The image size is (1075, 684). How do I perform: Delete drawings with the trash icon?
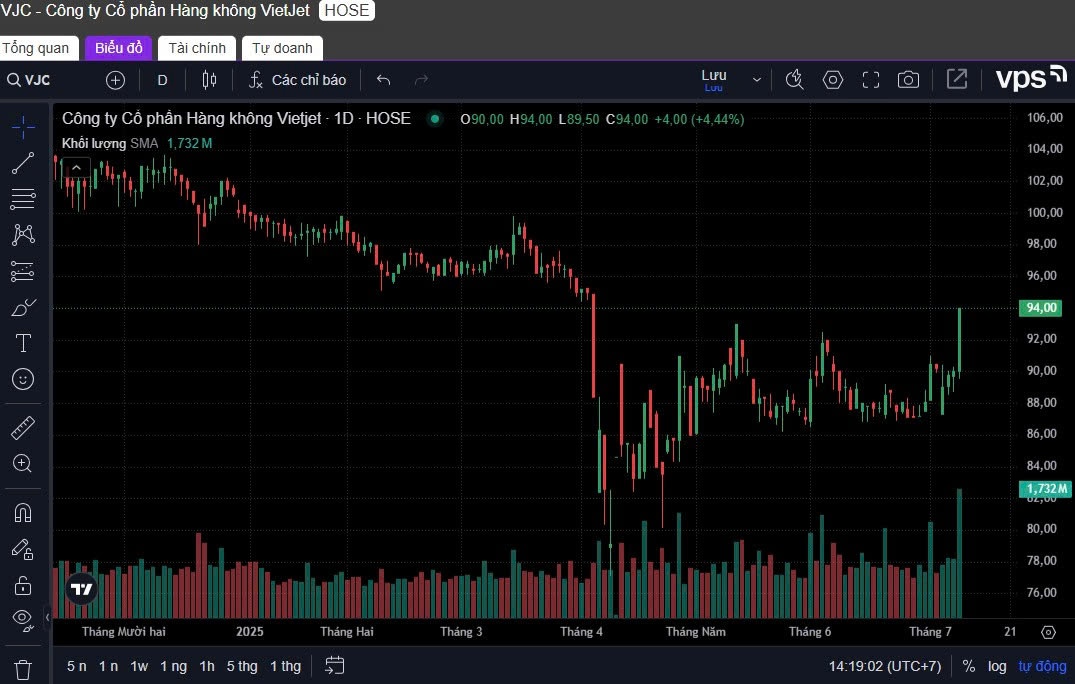coord(22,668)
